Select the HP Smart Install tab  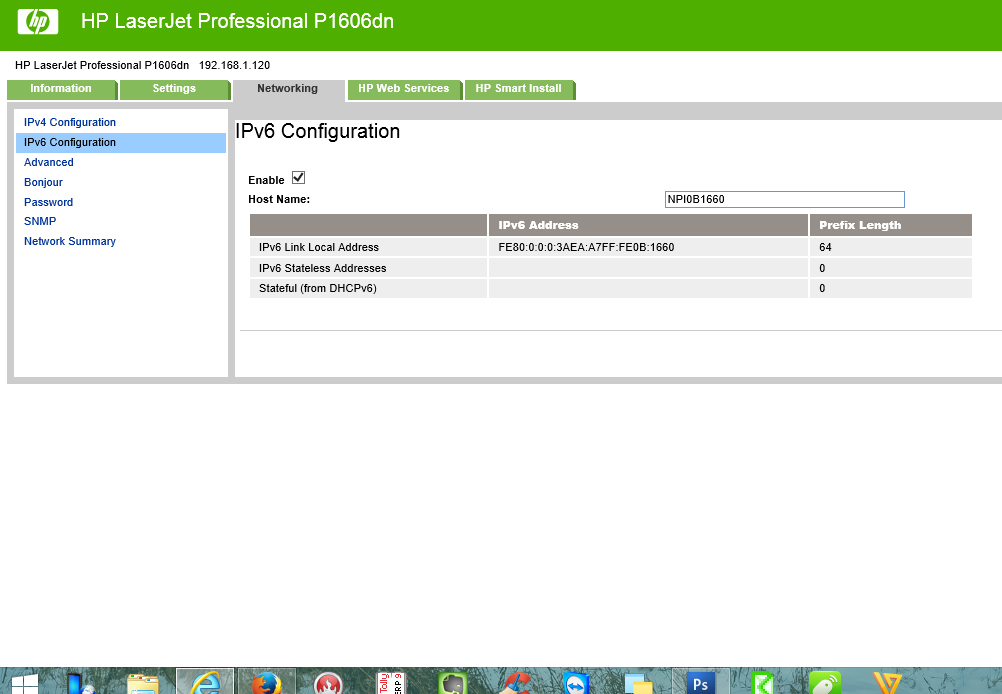point(519,89)
